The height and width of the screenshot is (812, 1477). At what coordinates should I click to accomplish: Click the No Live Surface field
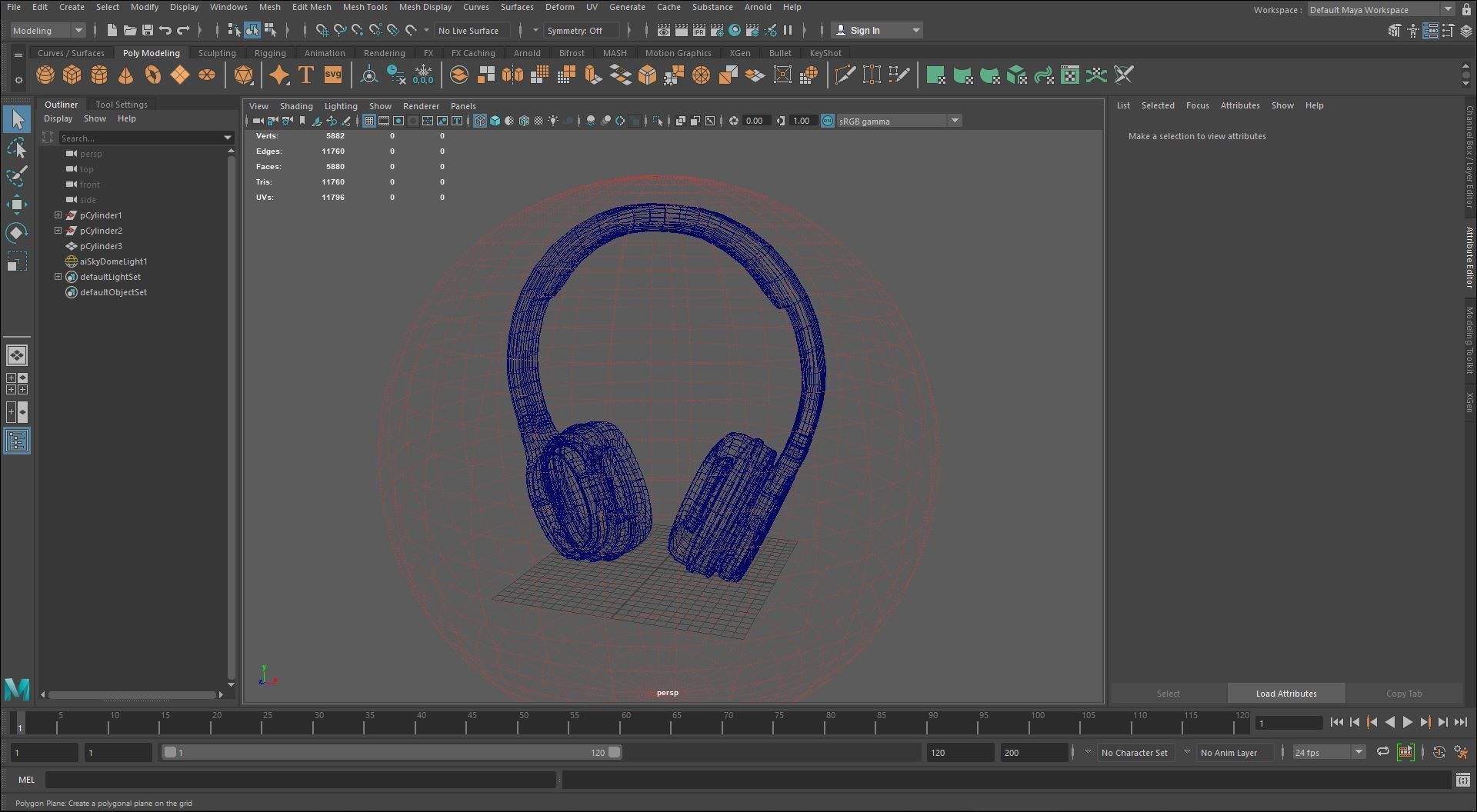pos(473,31)
